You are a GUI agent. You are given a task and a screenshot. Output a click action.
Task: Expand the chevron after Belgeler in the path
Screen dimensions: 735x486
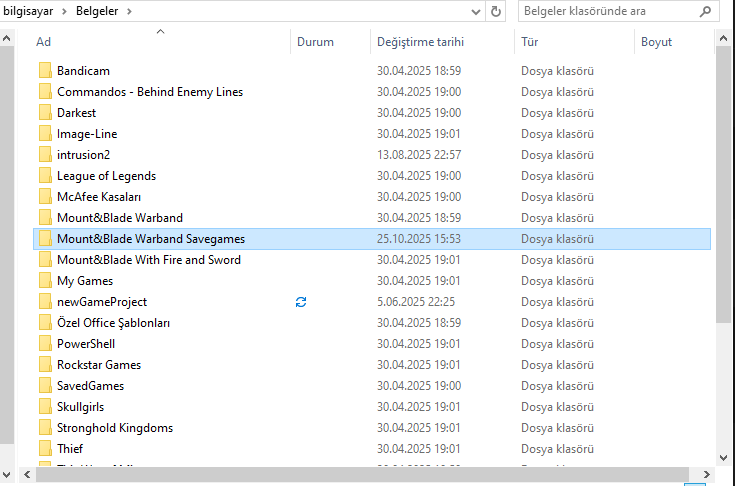click(129, 11)
